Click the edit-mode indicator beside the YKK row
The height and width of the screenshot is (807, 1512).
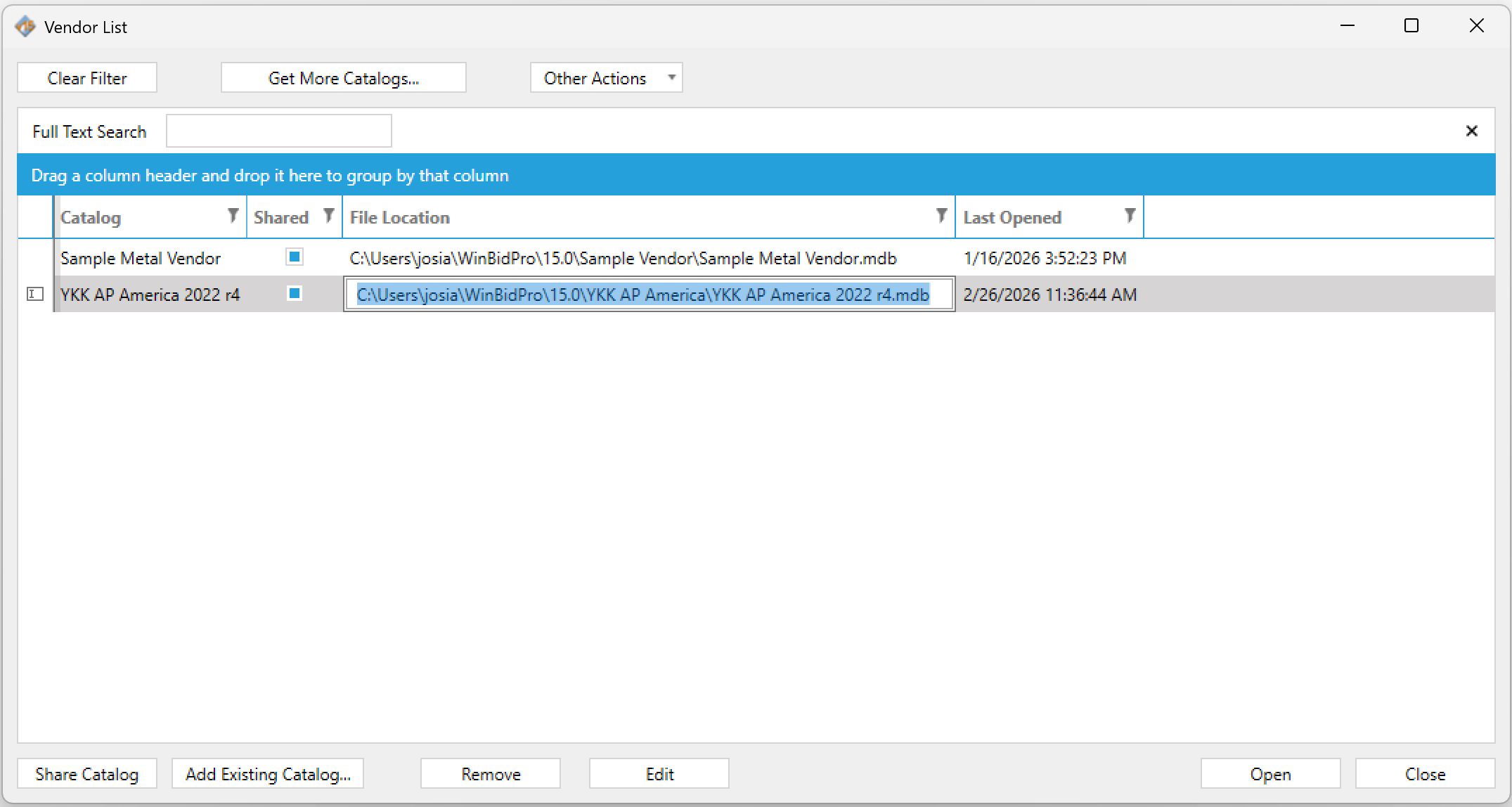click(34, 295)
